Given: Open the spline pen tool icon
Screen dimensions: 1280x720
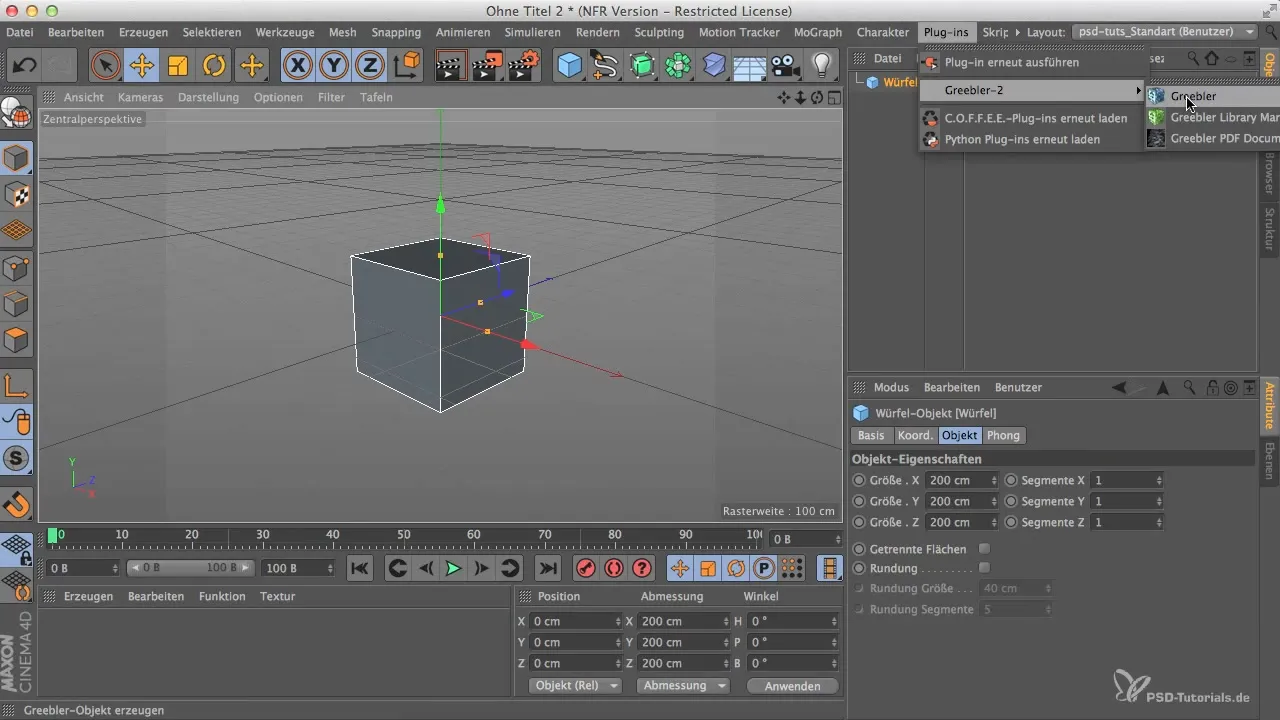Looking at the screenshot, I should click(606, 66).
